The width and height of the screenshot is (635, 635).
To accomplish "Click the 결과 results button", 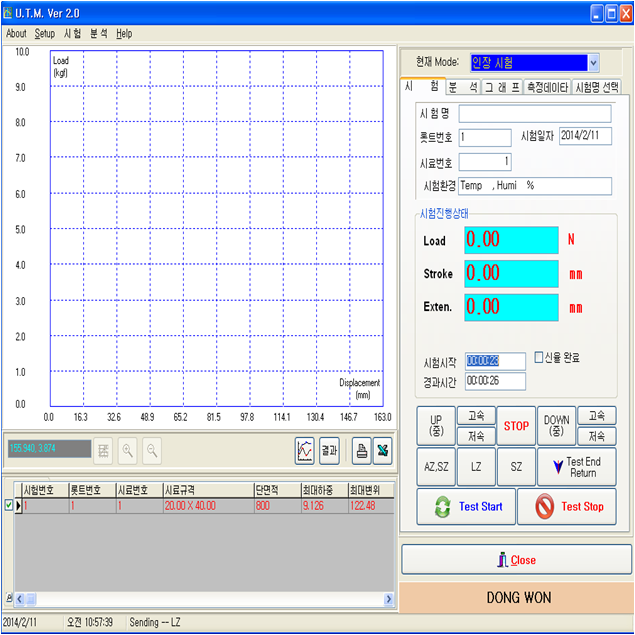I will [329, 450].
